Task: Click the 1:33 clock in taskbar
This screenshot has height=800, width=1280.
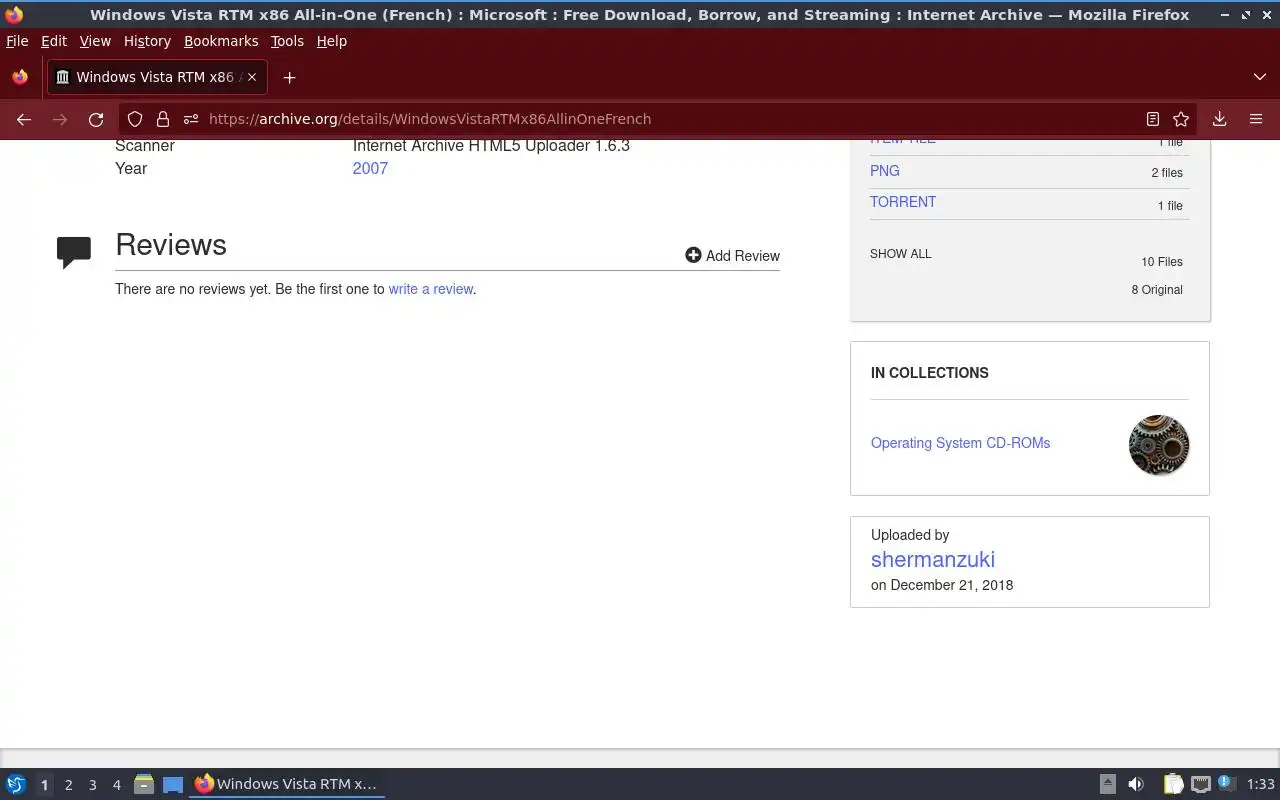Action: pyautogui.click(x=1261, y=785)
